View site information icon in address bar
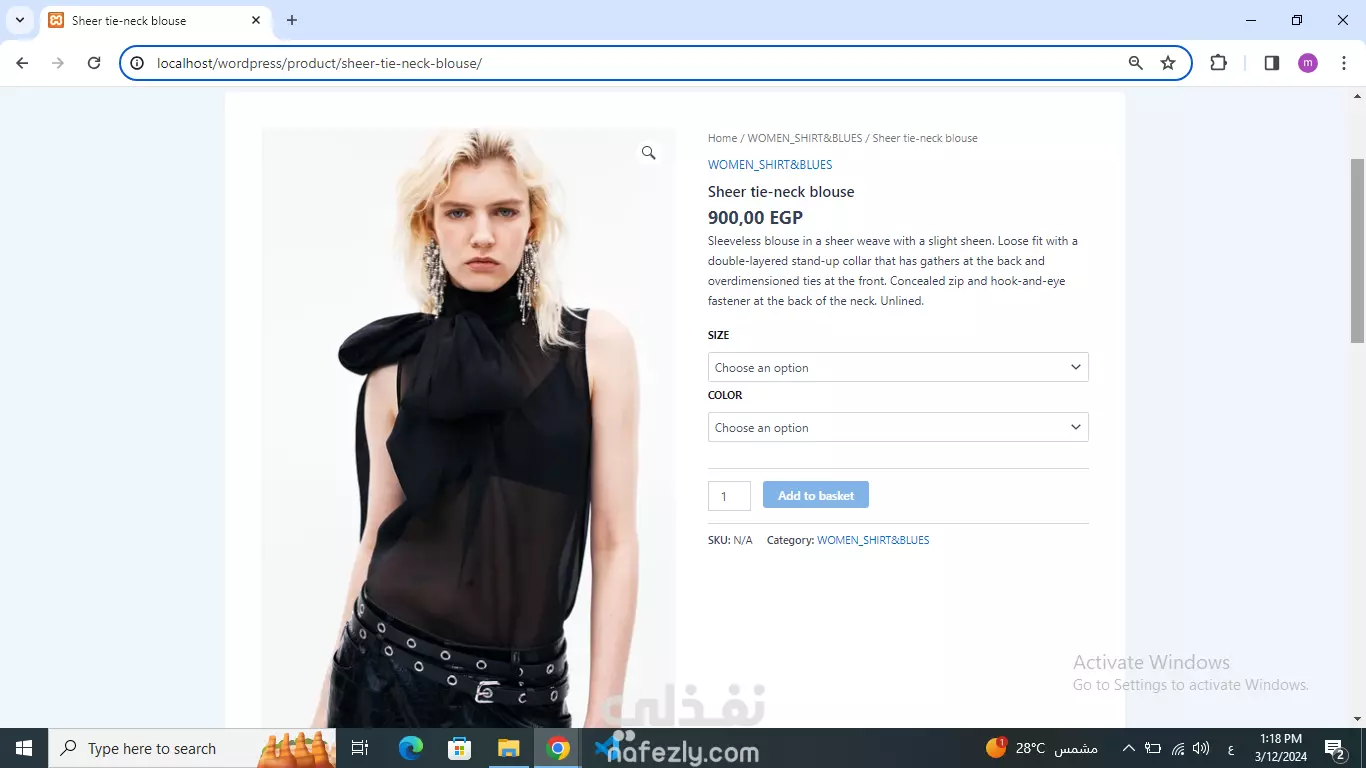The height and width of the screenshot is (768, 1366). click(138, 63)
